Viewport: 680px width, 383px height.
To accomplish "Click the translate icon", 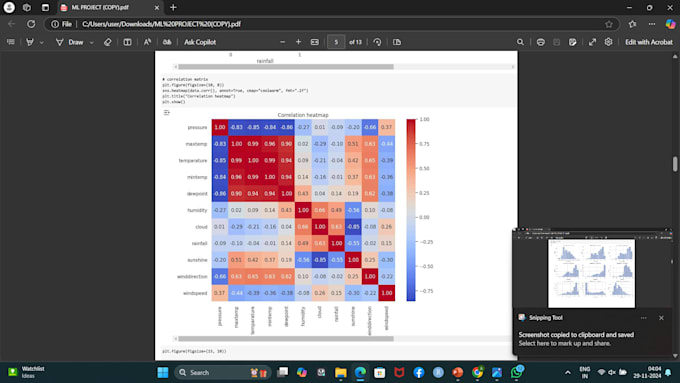I will pyautogui.click(x=167, y=42).
